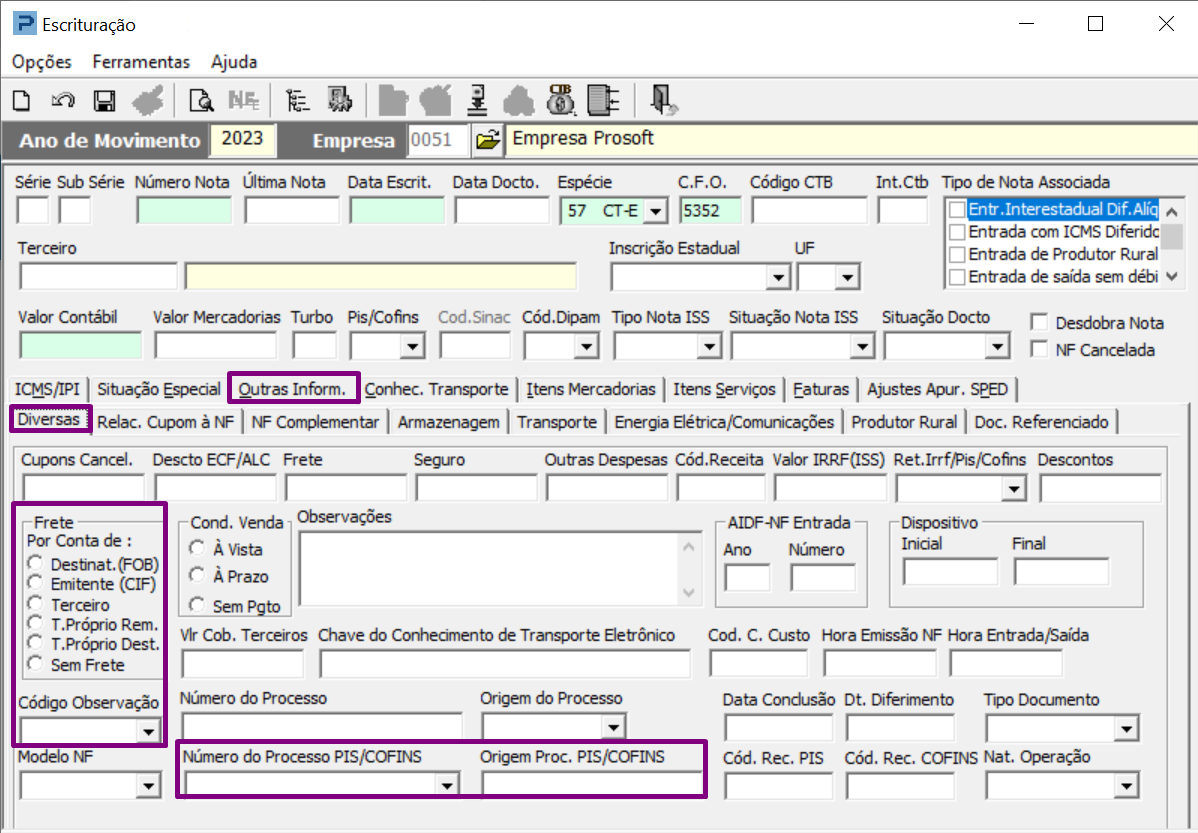Viewport: 1198px width, 833px height.
Task: Click the new blank document icon
Action: (22, 100)
